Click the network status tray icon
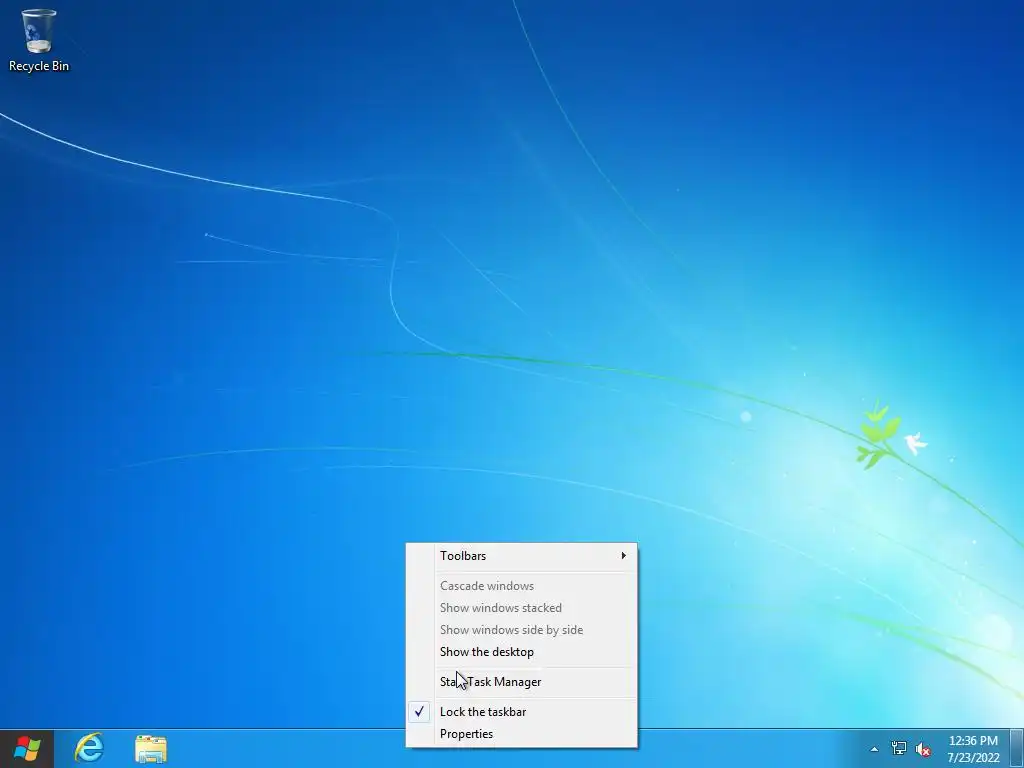 click(899, 749)
